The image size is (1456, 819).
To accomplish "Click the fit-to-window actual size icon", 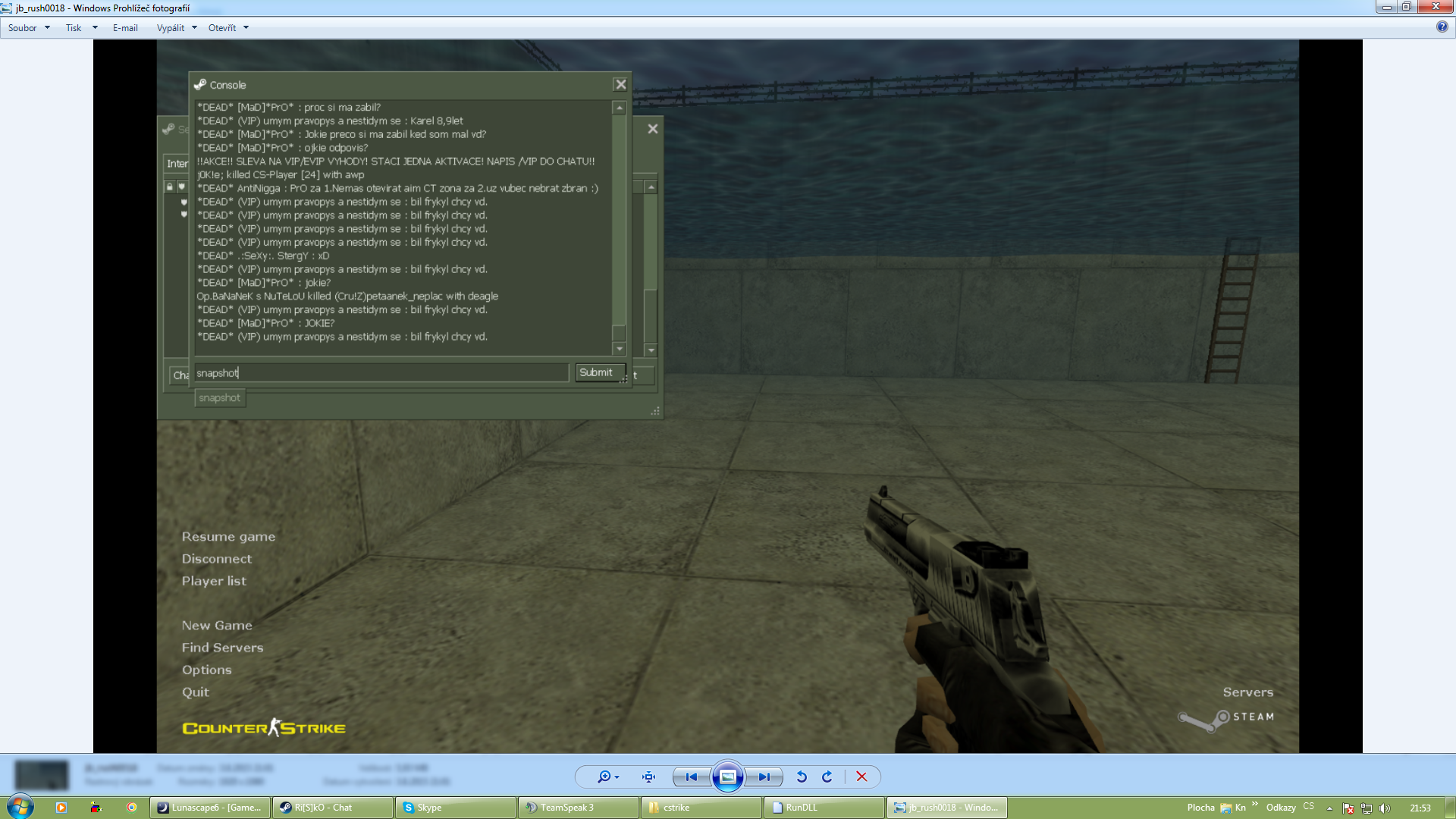I will point(648,777).
